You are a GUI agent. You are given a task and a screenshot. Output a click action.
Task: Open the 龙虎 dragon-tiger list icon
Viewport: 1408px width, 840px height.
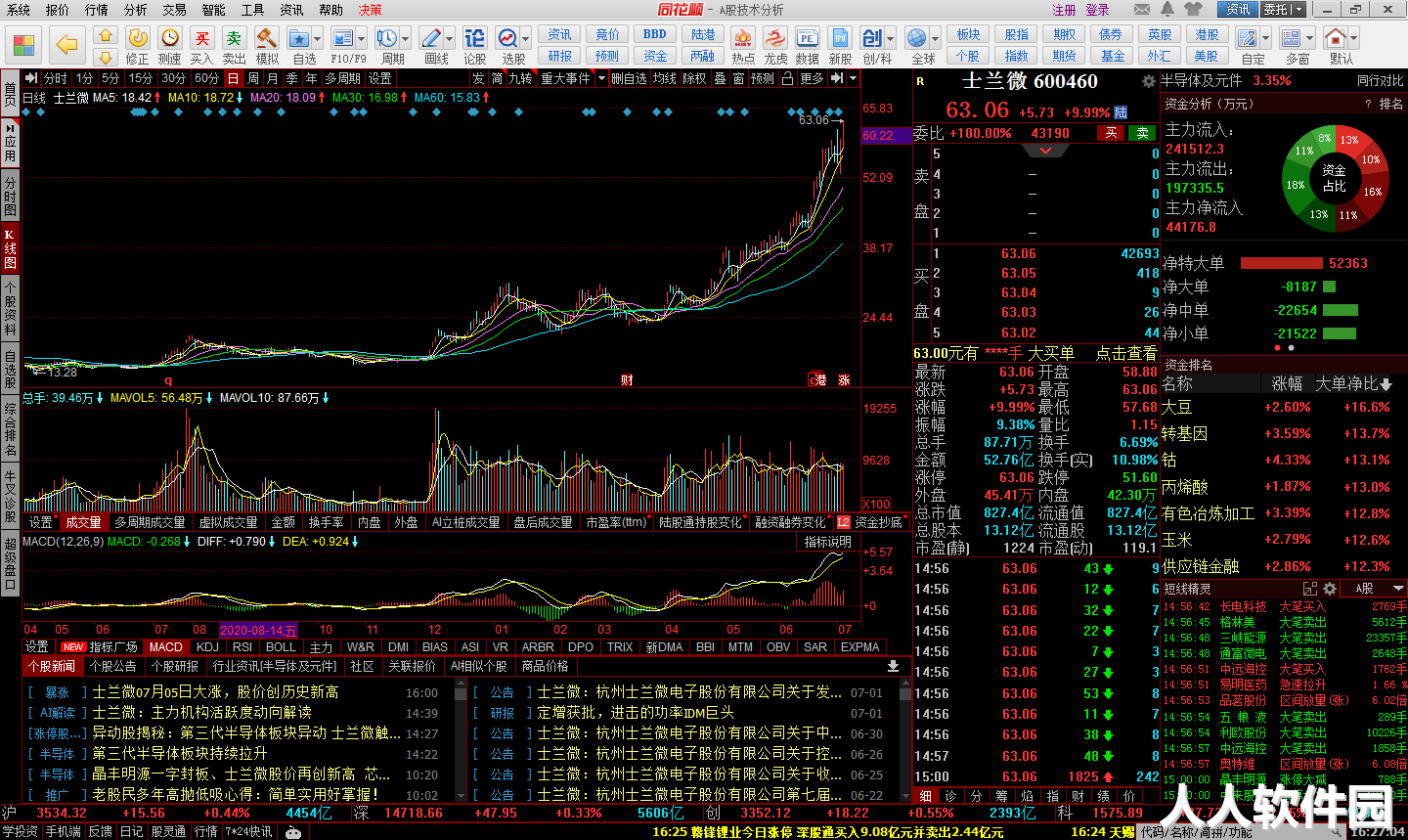pos(775,38)
